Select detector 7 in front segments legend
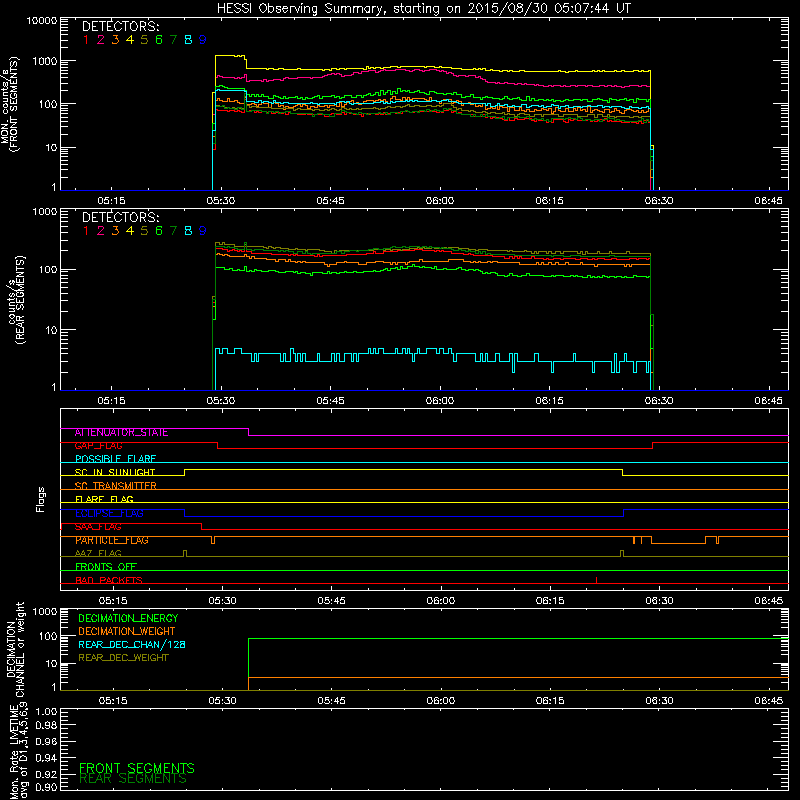Viewport: 800px width, 800px height. coord(173,40)
